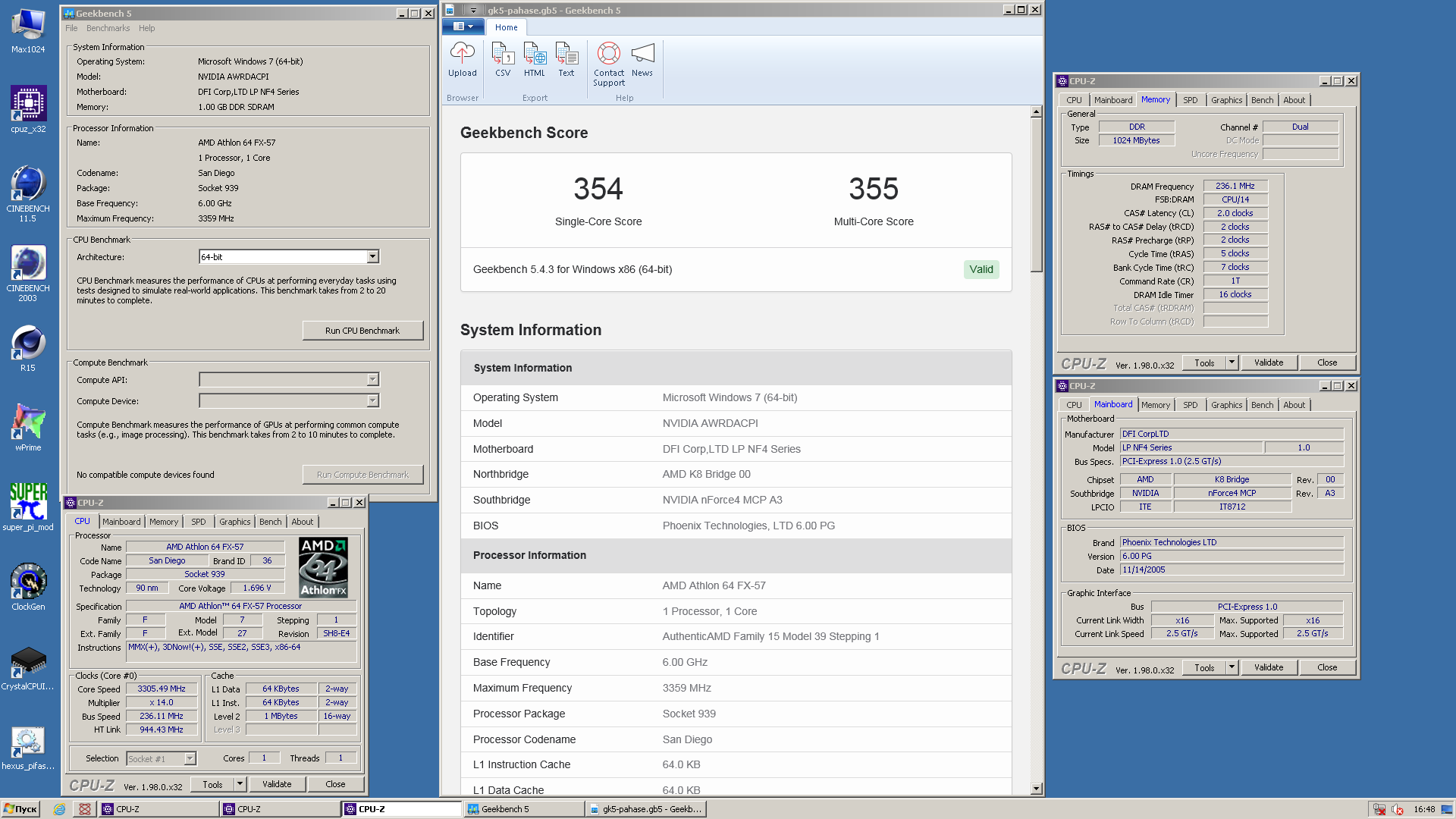The height and width of the screenshot is (819, 1456).
Task: Click the AMD Athlon 64 FX logo image
Action: tap(324, 567)
